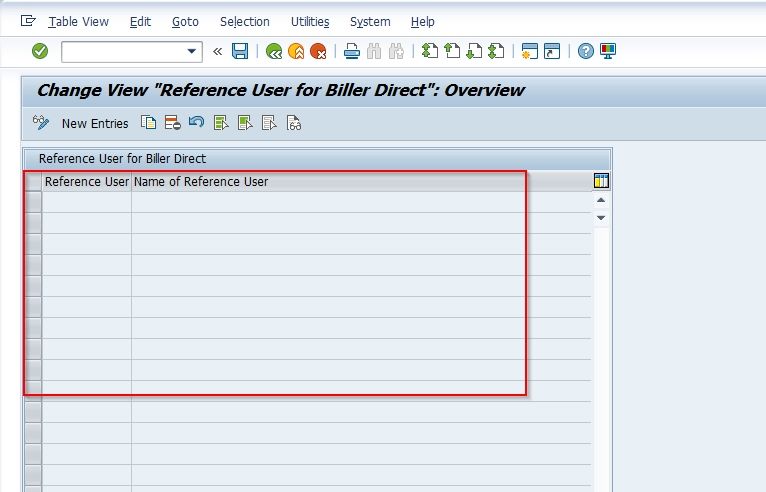Open the Utilities menu

[310, 21]
